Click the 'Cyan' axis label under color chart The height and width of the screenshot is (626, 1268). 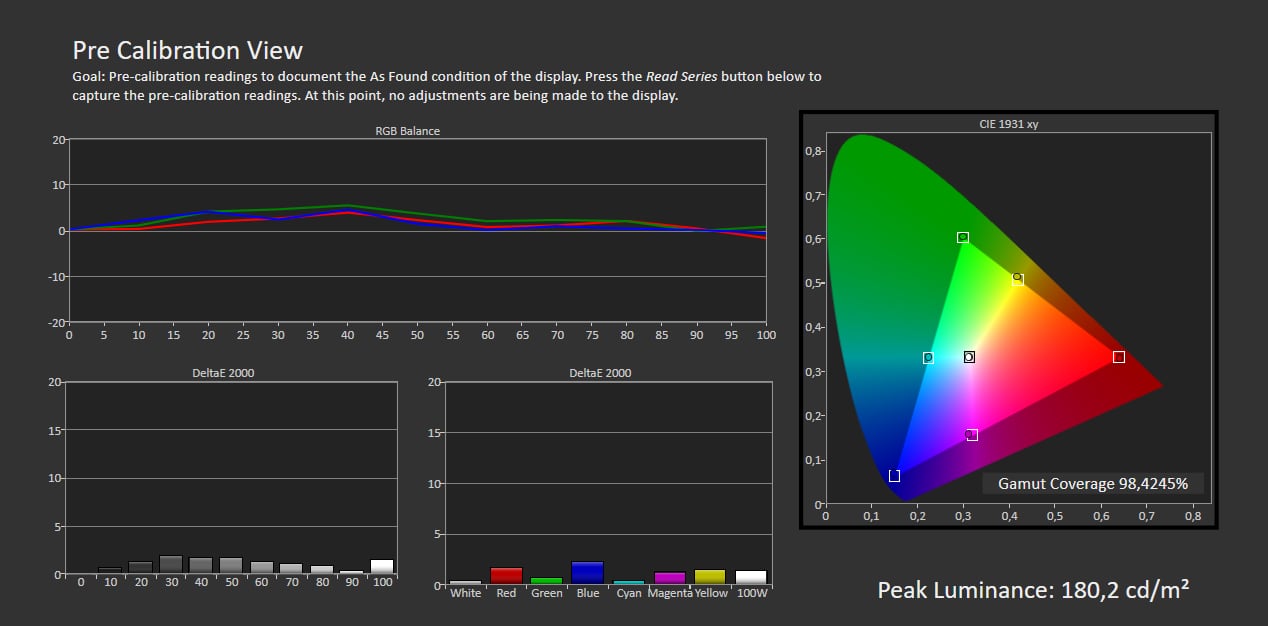(629, 594)
